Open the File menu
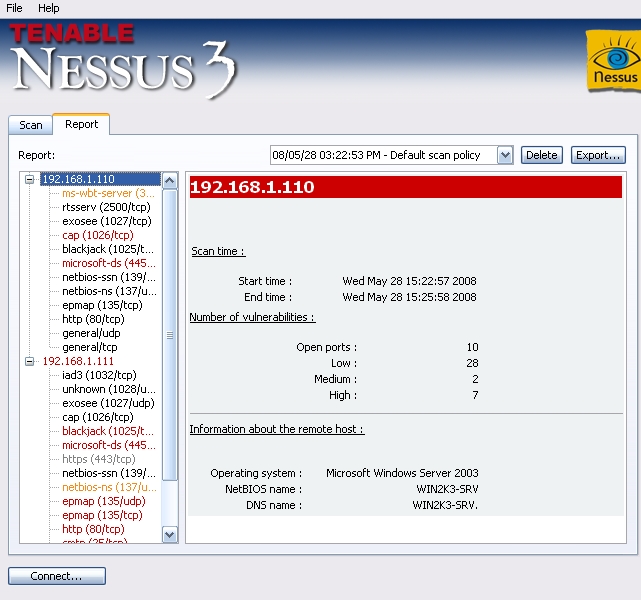 click(x=14, y=8)
